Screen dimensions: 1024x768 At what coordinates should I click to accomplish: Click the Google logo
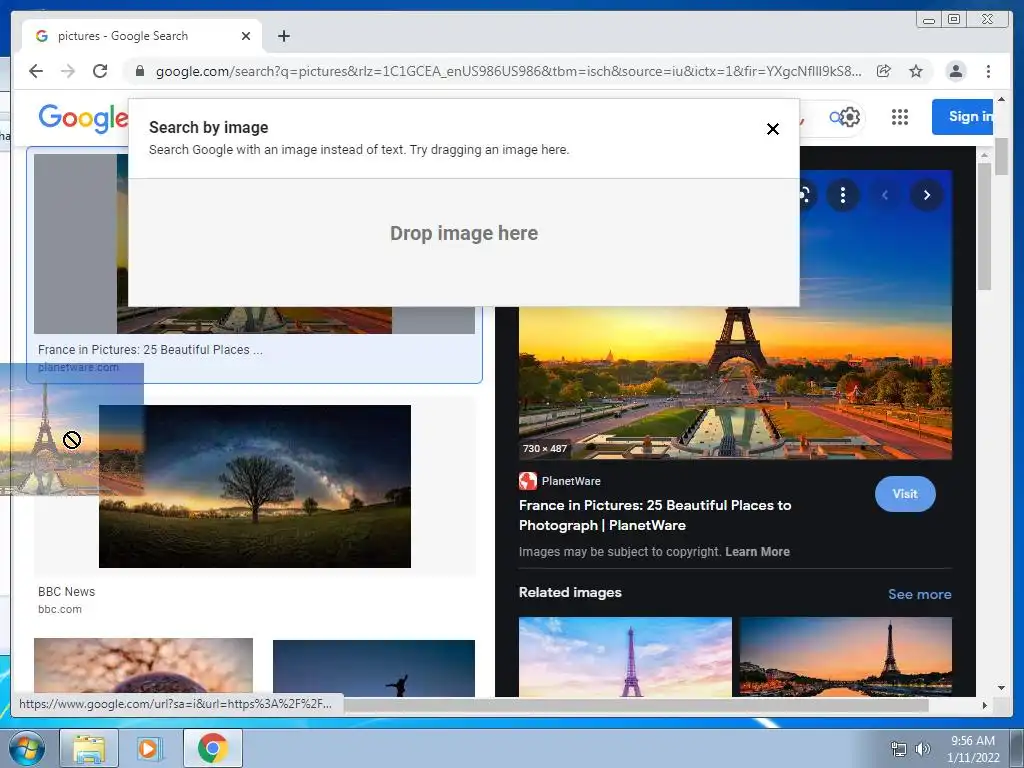point(84,118)
